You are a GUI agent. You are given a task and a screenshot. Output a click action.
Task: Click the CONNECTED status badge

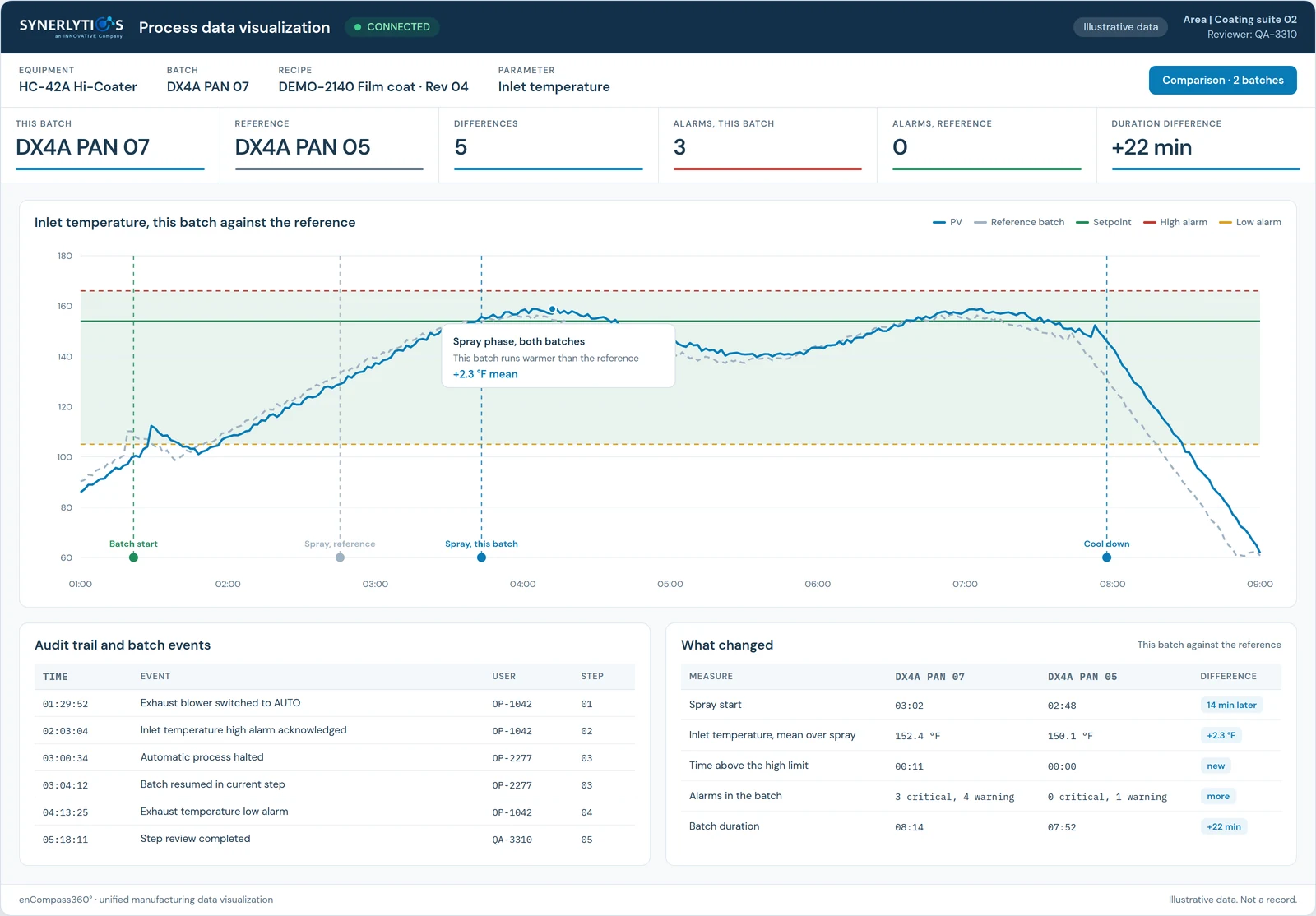[392, 27]
